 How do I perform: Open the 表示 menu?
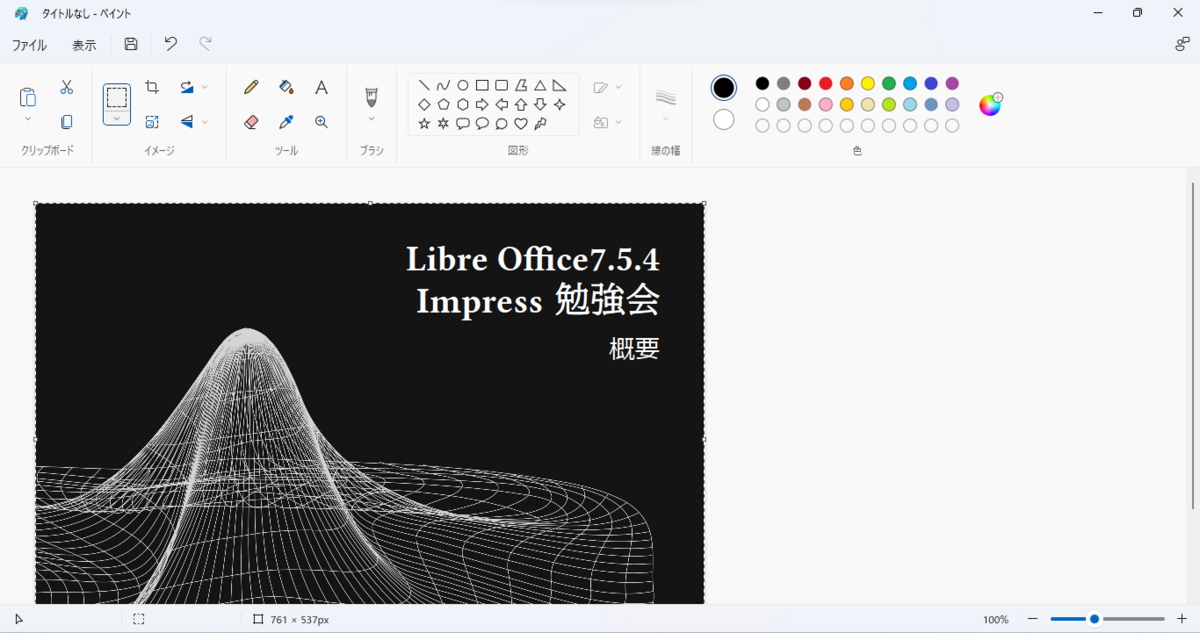pyautogui.click(x=84, y=45)
